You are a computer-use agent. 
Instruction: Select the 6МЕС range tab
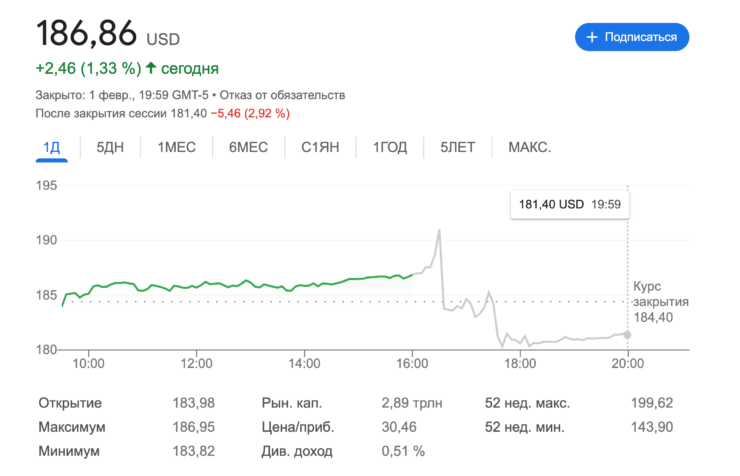(x=248, y=147)
